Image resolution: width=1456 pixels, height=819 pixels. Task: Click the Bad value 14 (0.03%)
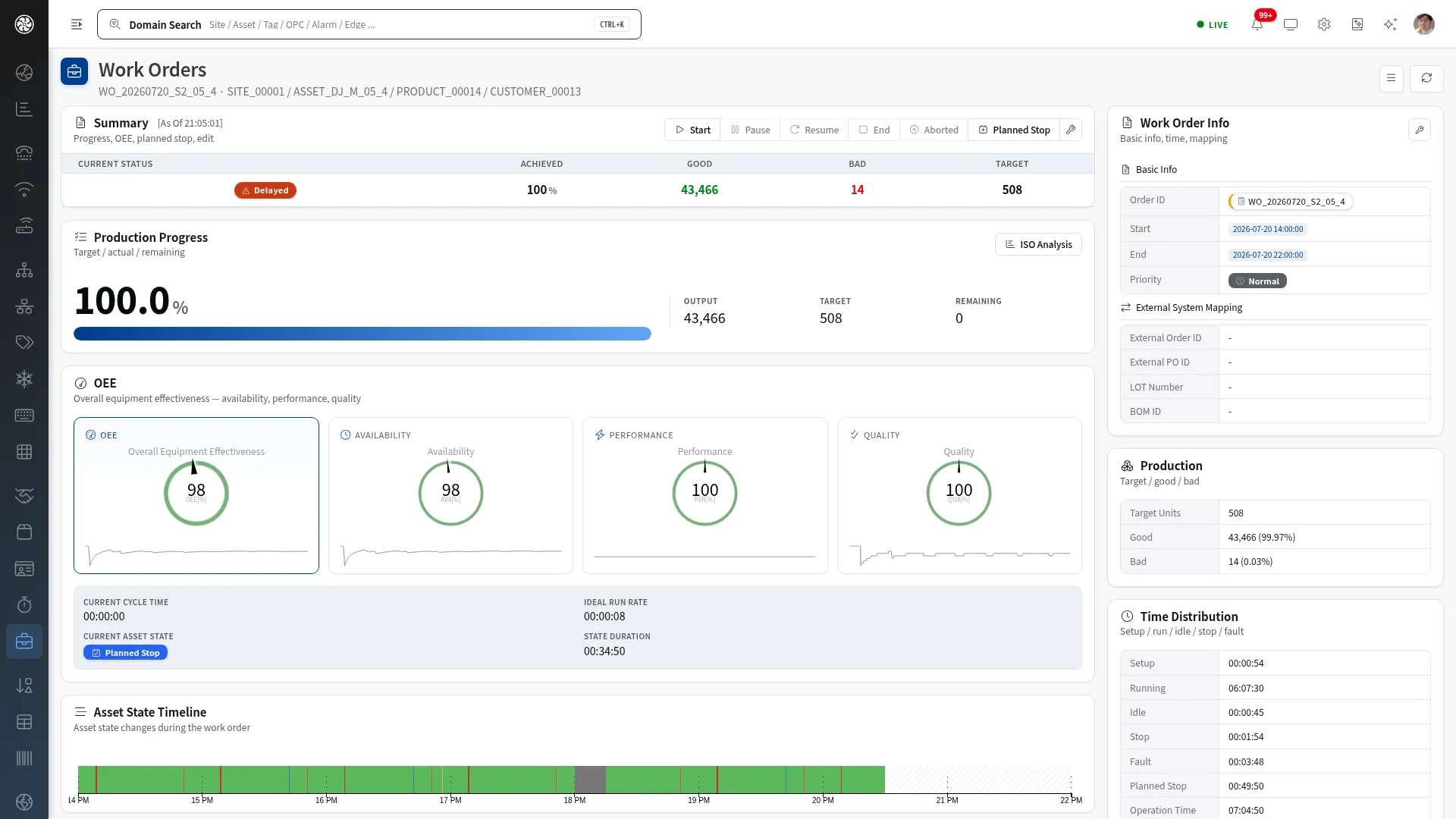point(1250,562)
